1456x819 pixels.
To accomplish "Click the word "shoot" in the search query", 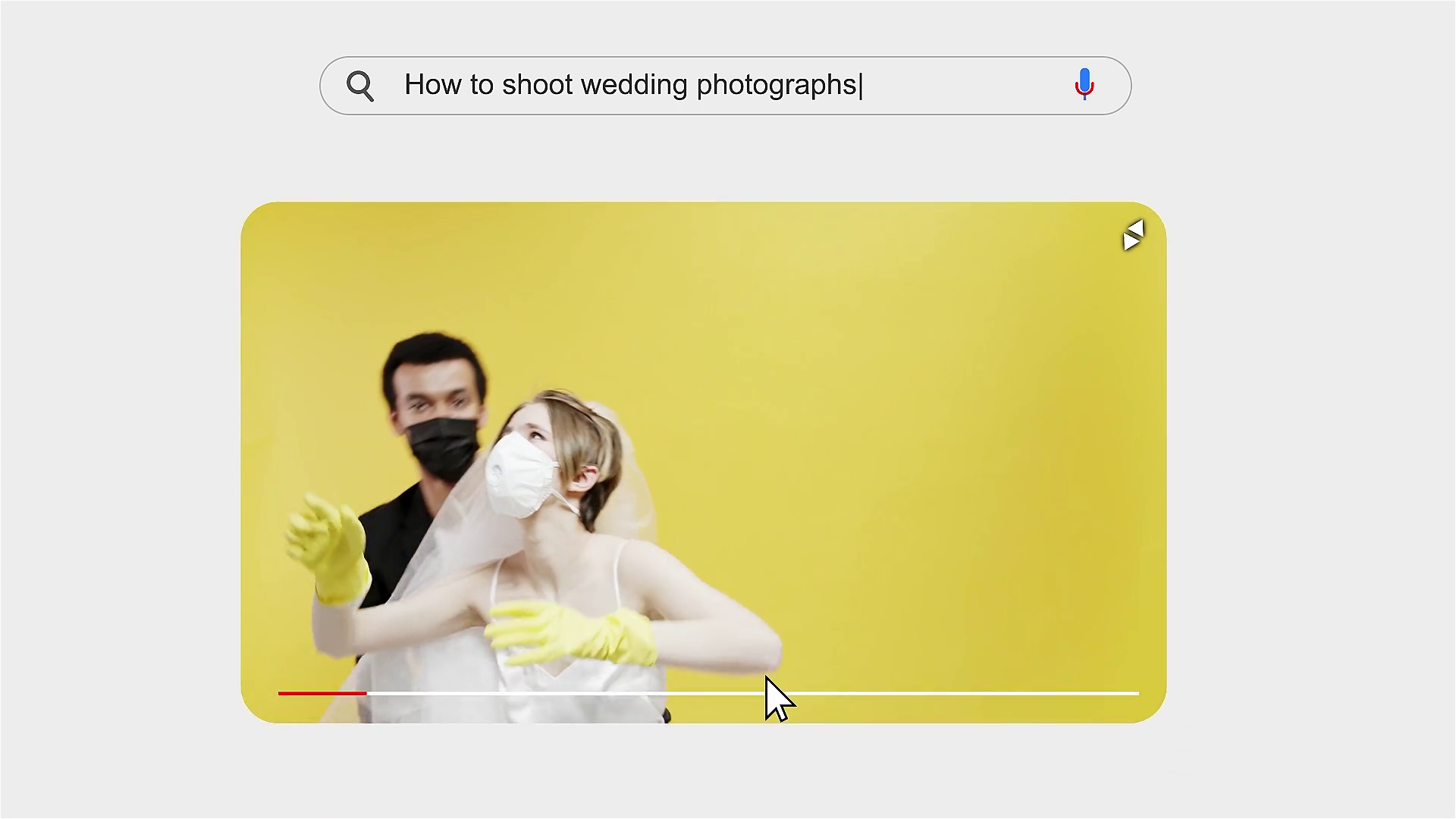I will (537, 84).
